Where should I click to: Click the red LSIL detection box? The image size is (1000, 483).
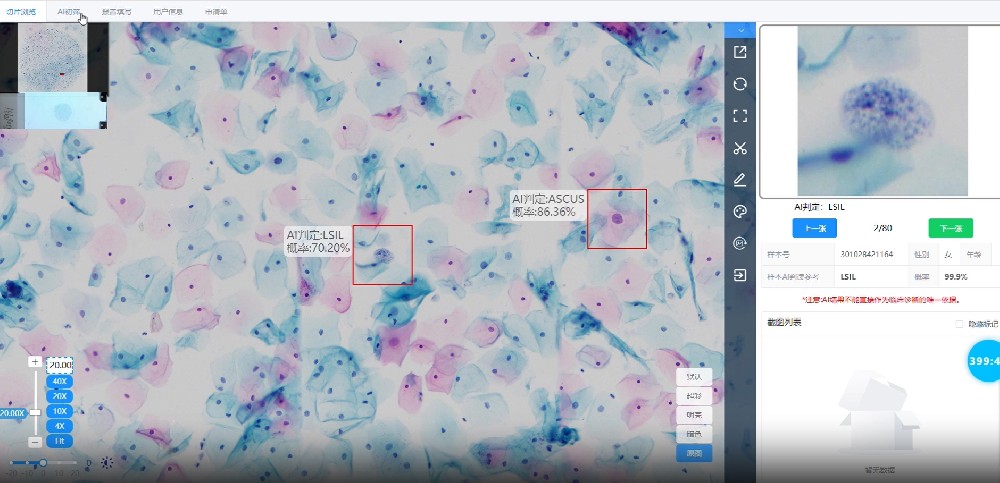[x=383, y=255]
